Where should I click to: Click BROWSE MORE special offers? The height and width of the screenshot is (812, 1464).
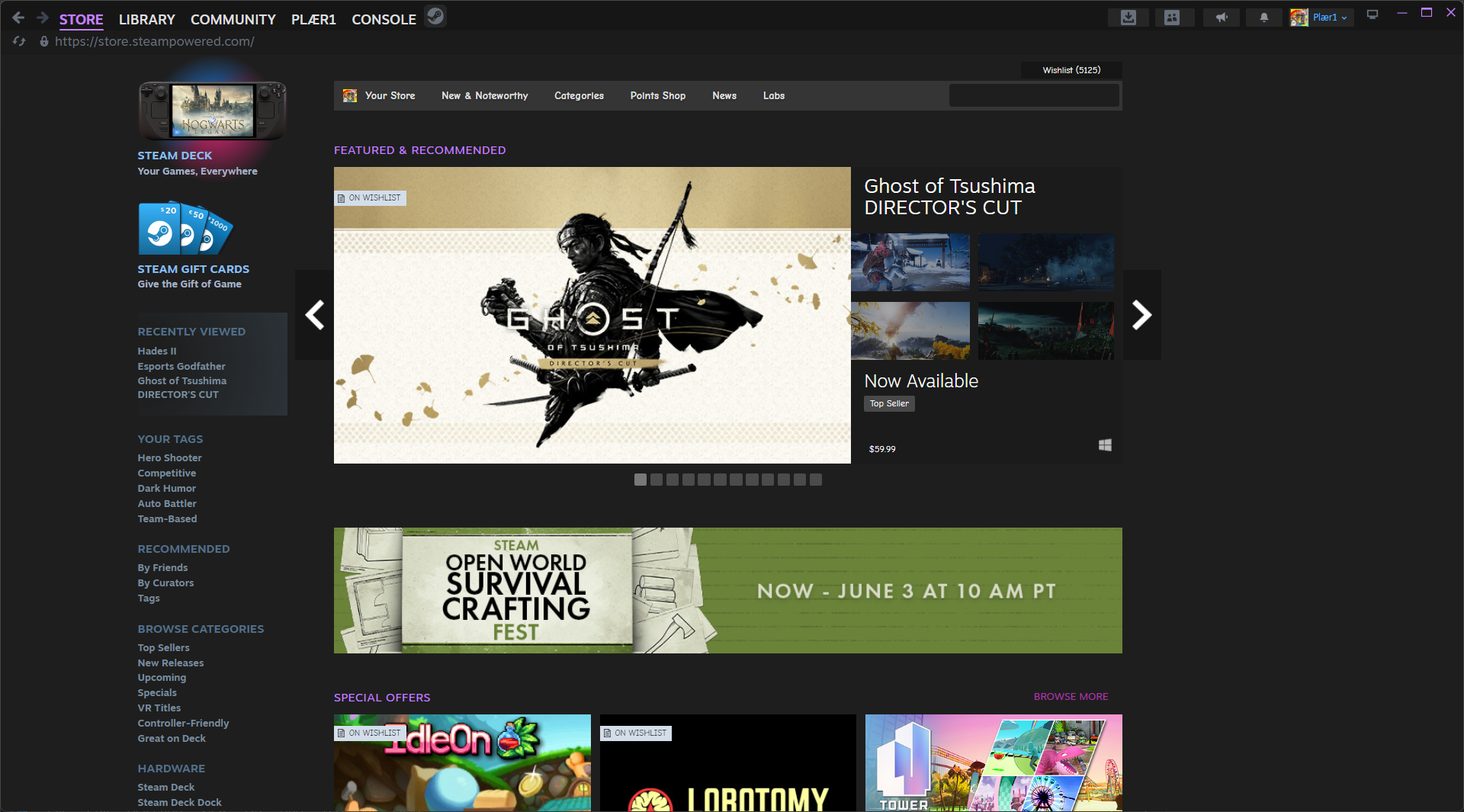(1071, 697)
